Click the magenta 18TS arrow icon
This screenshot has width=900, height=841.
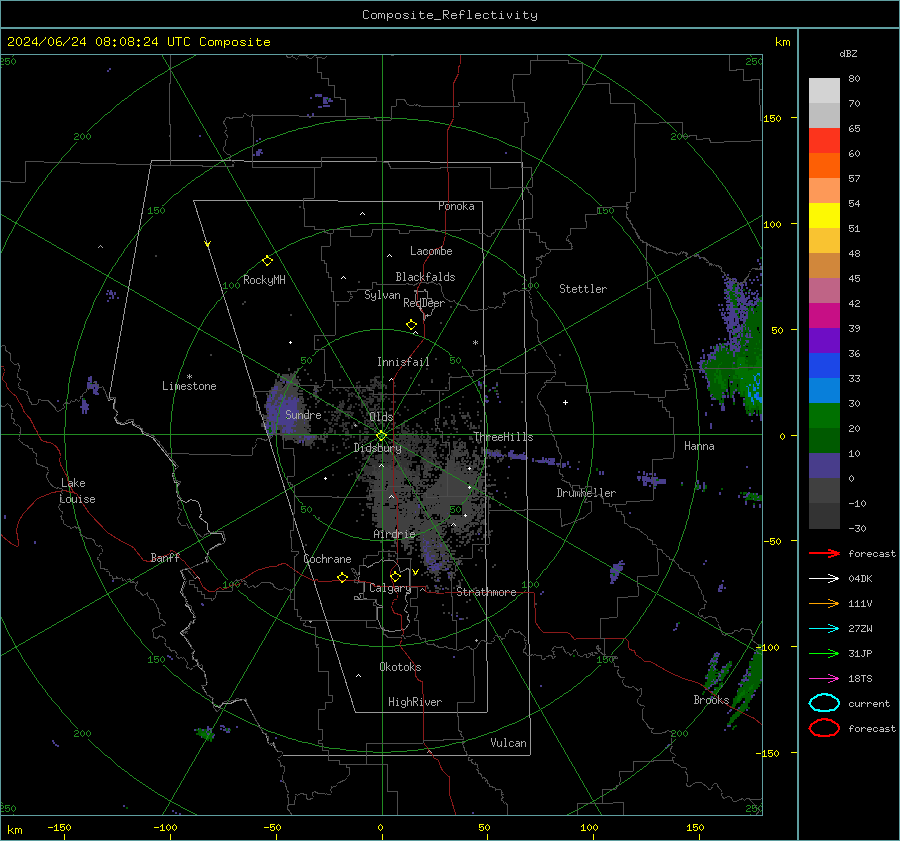(x=824, y=679)
